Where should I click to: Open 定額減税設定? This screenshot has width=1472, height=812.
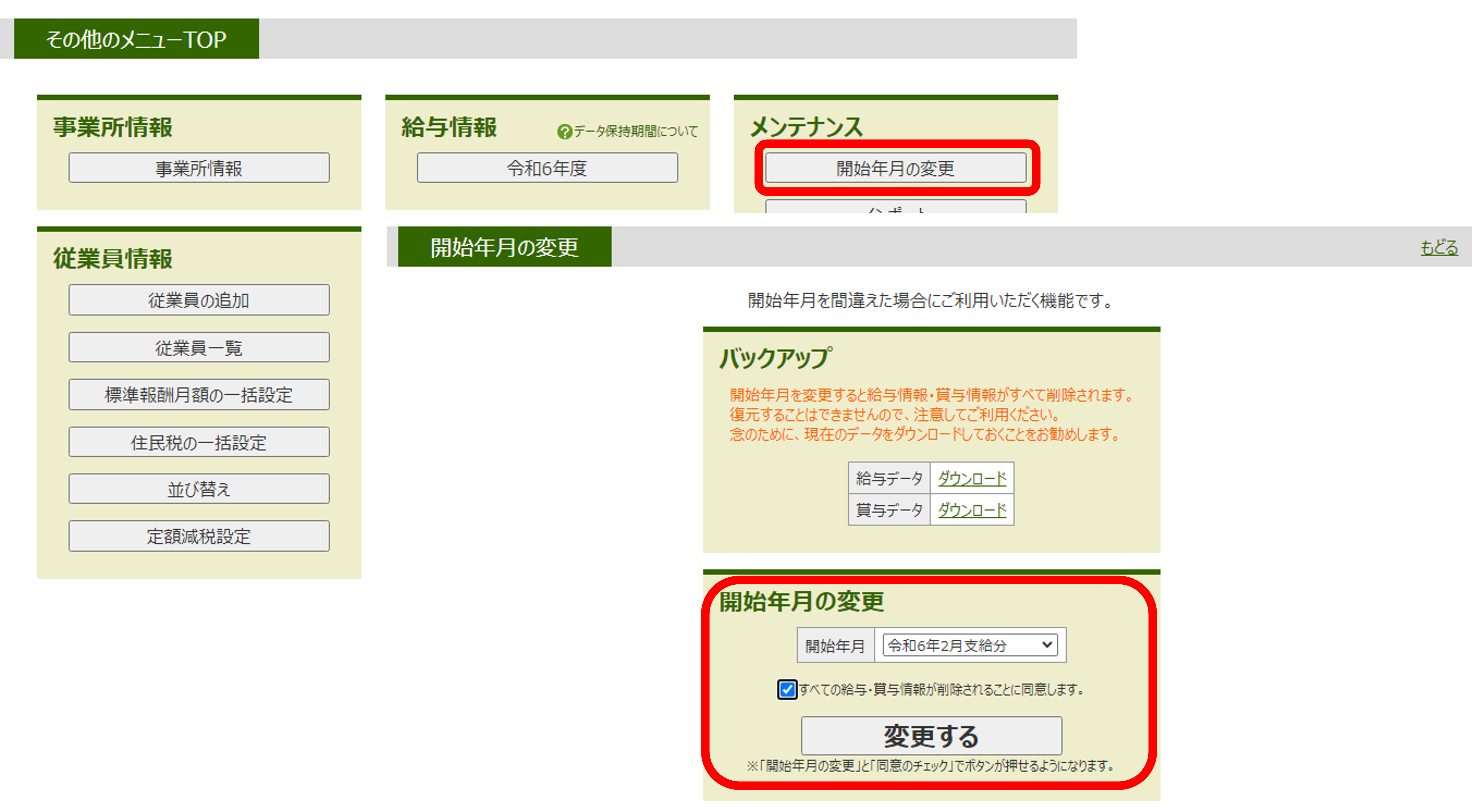point(199,536)
